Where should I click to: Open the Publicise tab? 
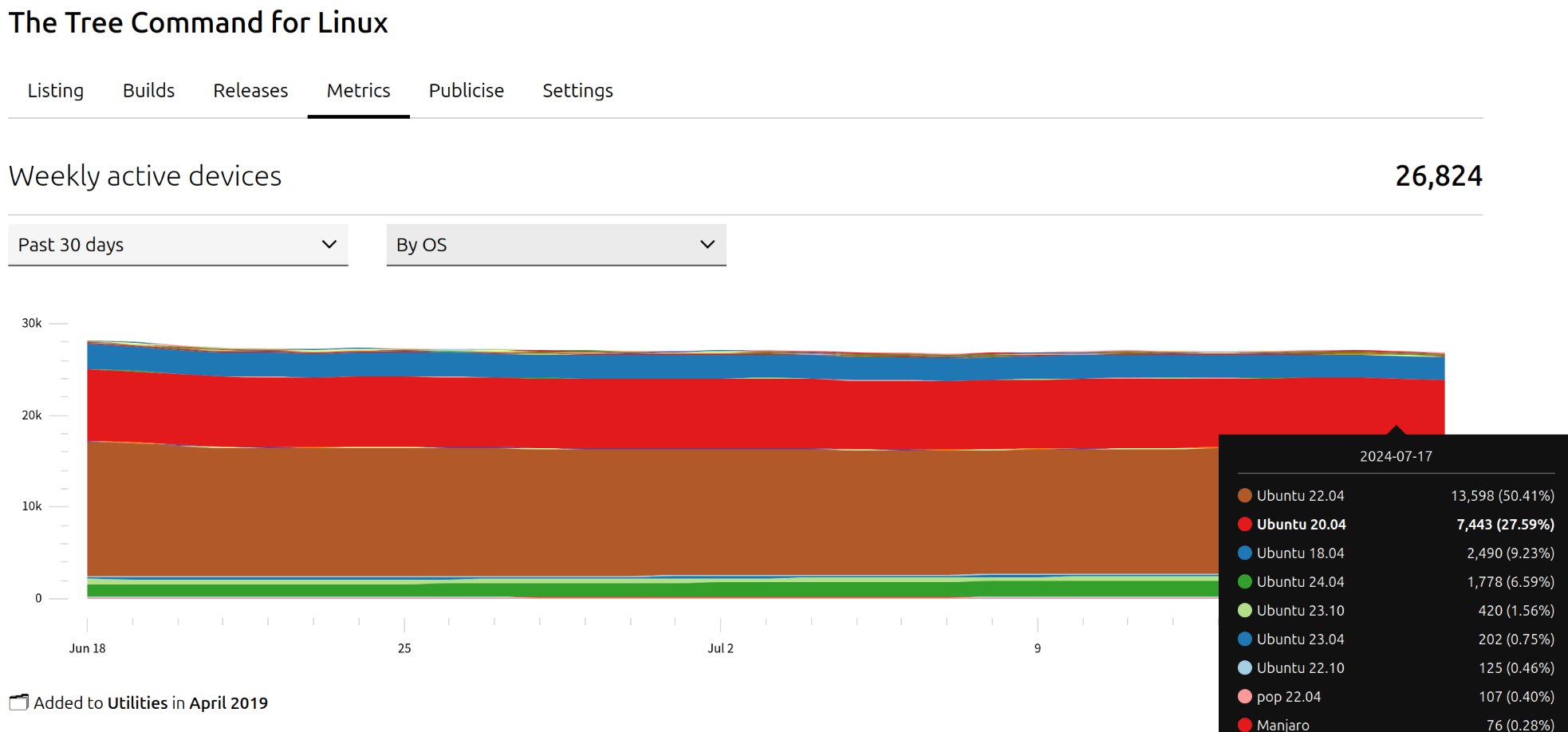coord(466,91)
